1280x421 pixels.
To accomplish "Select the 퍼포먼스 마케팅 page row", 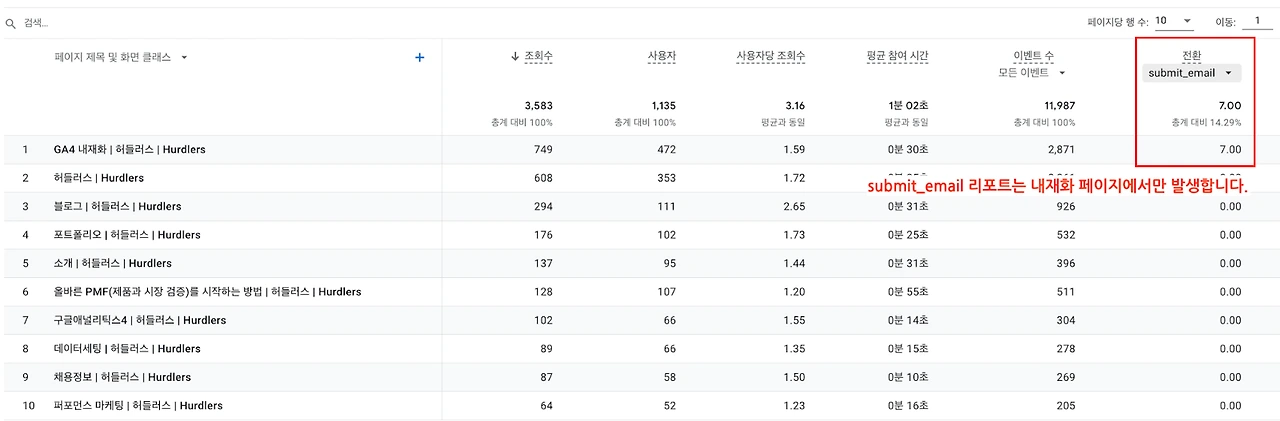I will 138,406.
